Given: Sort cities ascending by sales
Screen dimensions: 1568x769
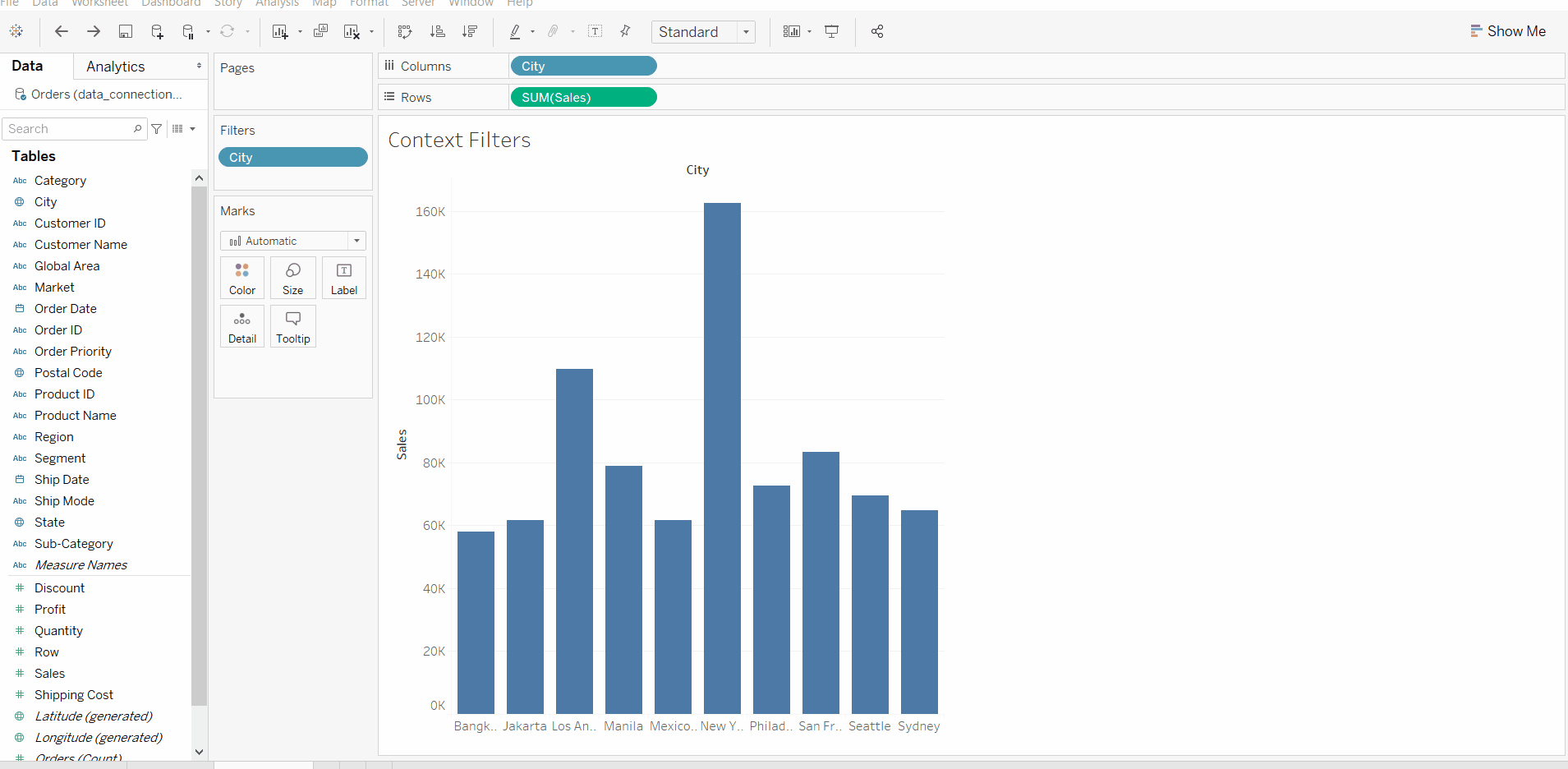Looking at the screenshot, I should click(438, 31).
